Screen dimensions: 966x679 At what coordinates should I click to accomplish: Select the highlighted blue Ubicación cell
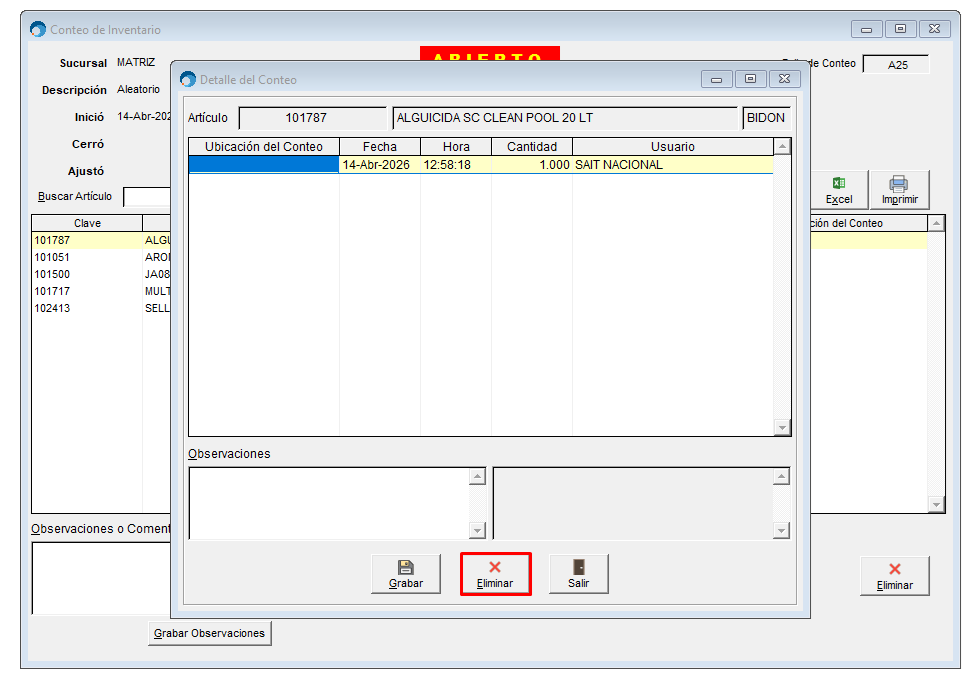(264, 165)
